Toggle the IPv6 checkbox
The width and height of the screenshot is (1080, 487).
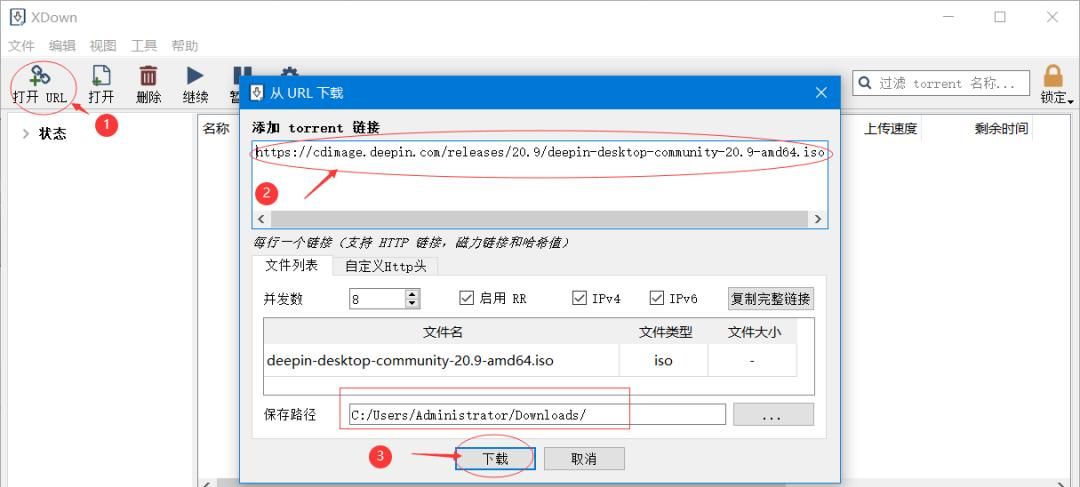pos(656,298)
